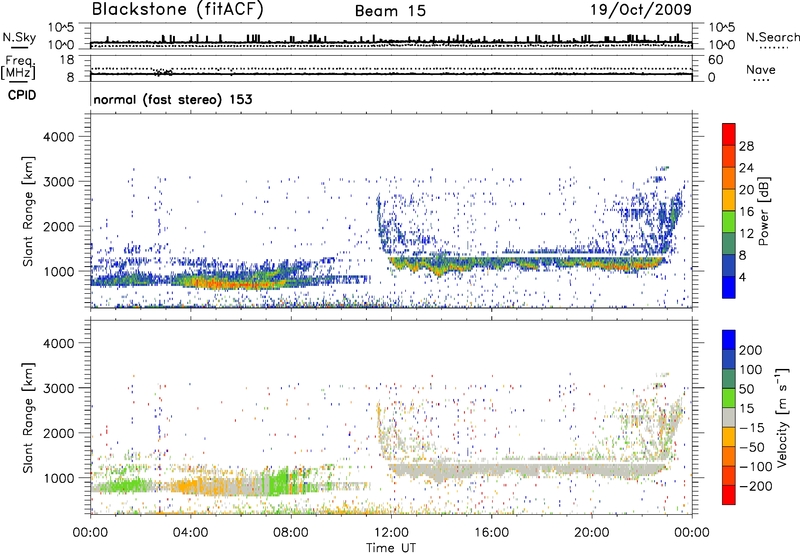The width and height of the screenshot is (800, 554).
Task: Click 'normal (fast stereo) 153' text
Action: point(173,99)
